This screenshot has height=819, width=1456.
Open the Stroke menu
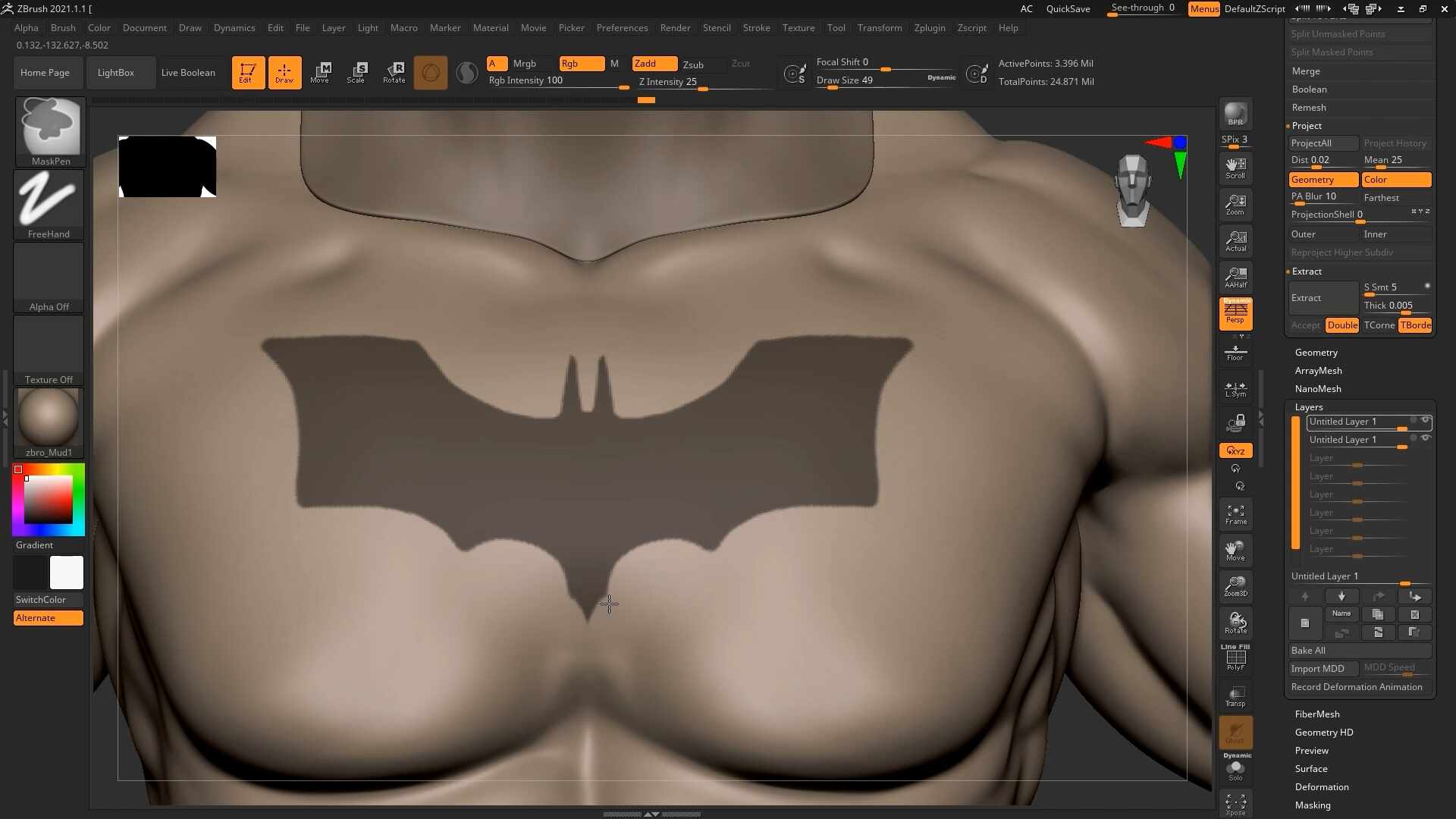point(756,28)
